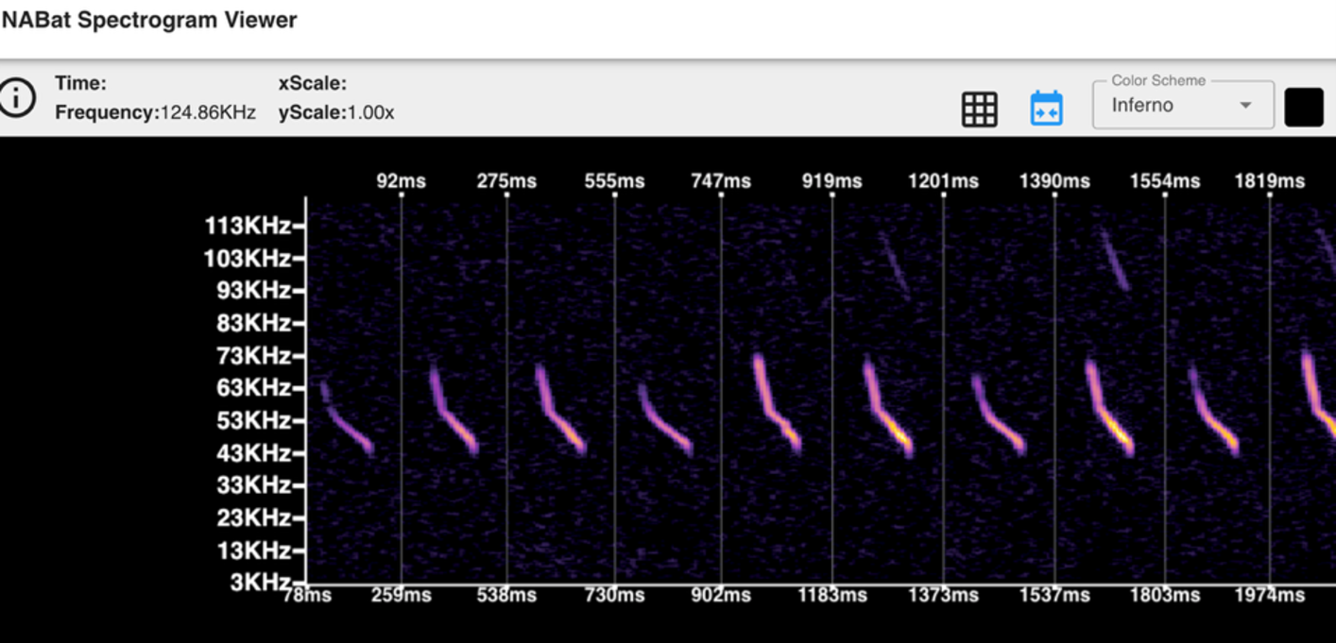1336x643 pixels.
Task: Click the NABat Spectrogram Viewer title
Action: pyautogui.click(x=148, y=20)
